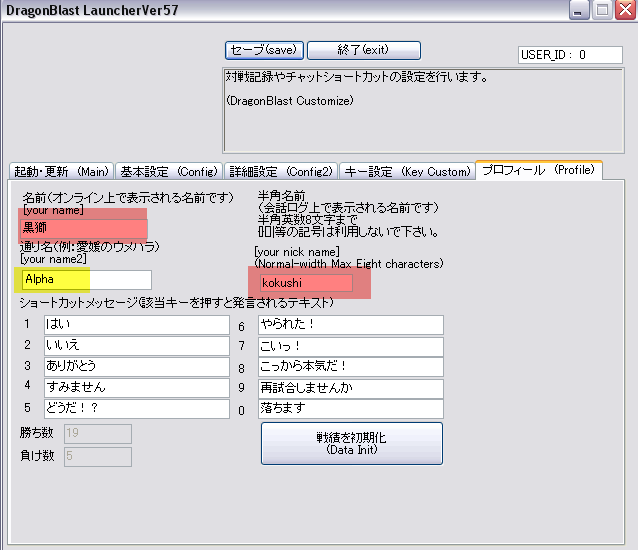This screenshot has width=638, height=550.
Task: Click shortcut message 2 field いいえ
Action: (137, 346)
